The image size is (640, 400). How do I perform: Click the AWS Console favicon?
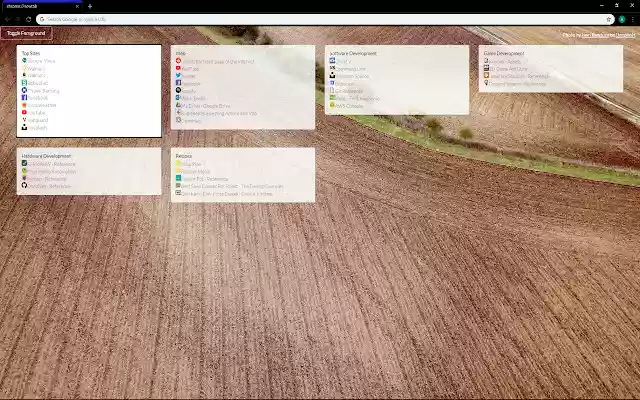(332, 105)
